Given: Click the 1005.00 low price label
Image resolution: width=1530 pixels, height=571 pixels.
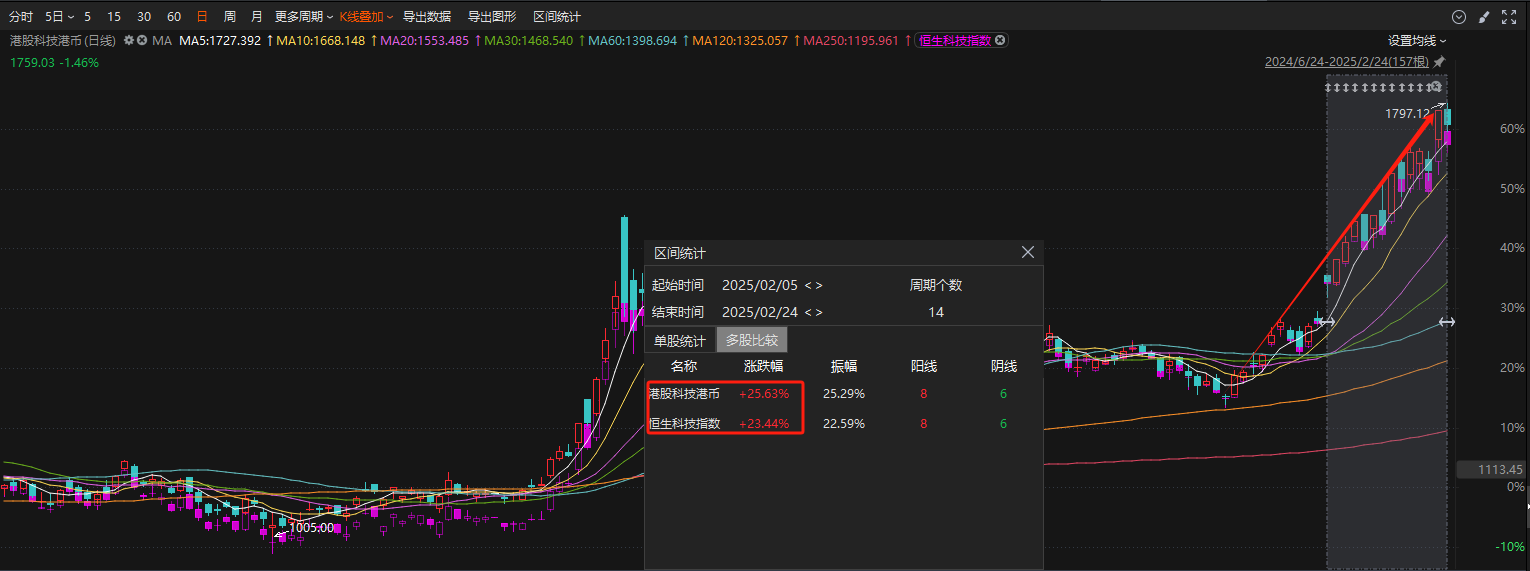Looking at the screenshot, I should pyautogui.click(x=311, y=527).
